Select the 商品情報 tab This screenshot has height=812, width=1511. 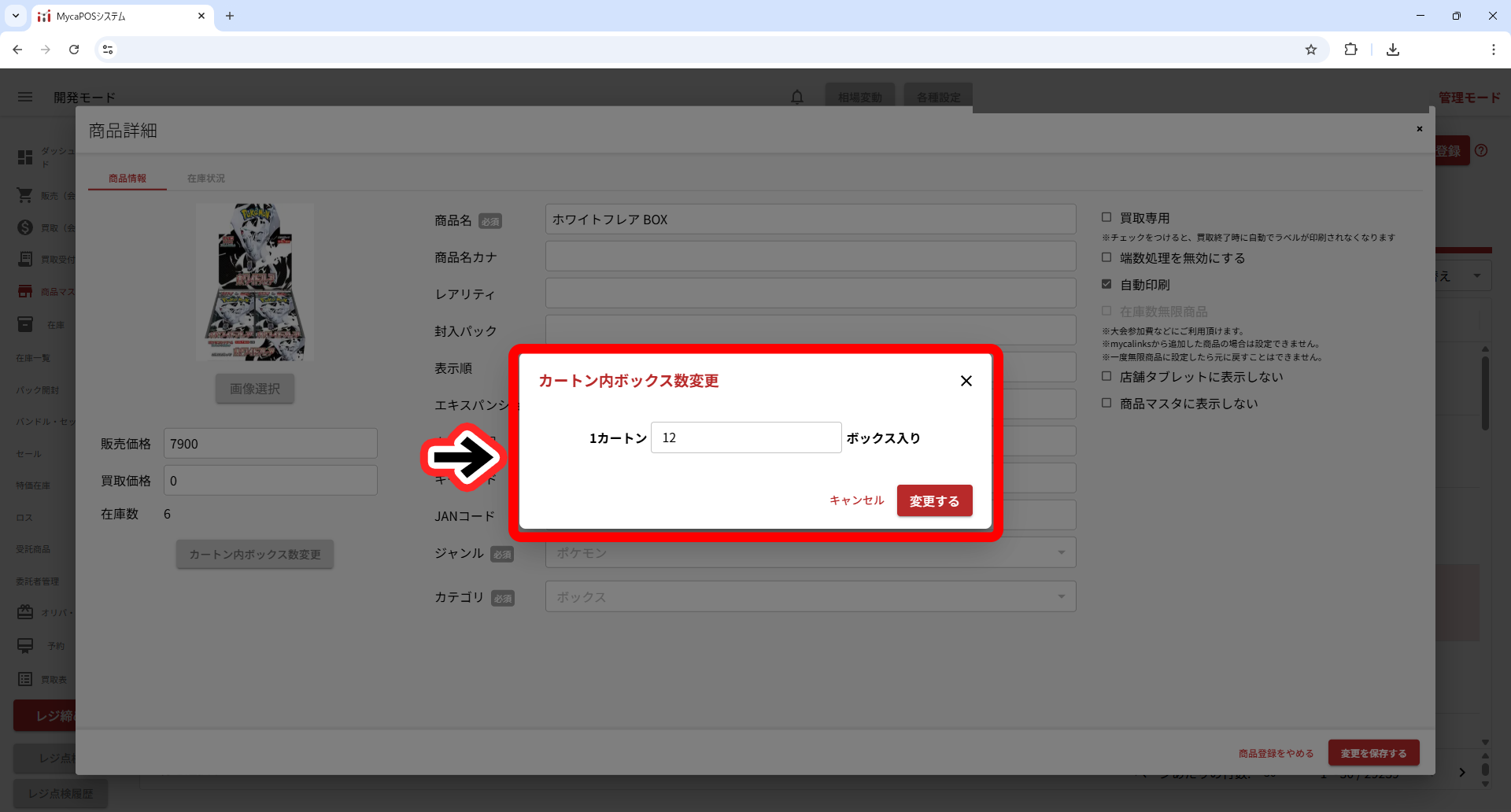(127, 179)
